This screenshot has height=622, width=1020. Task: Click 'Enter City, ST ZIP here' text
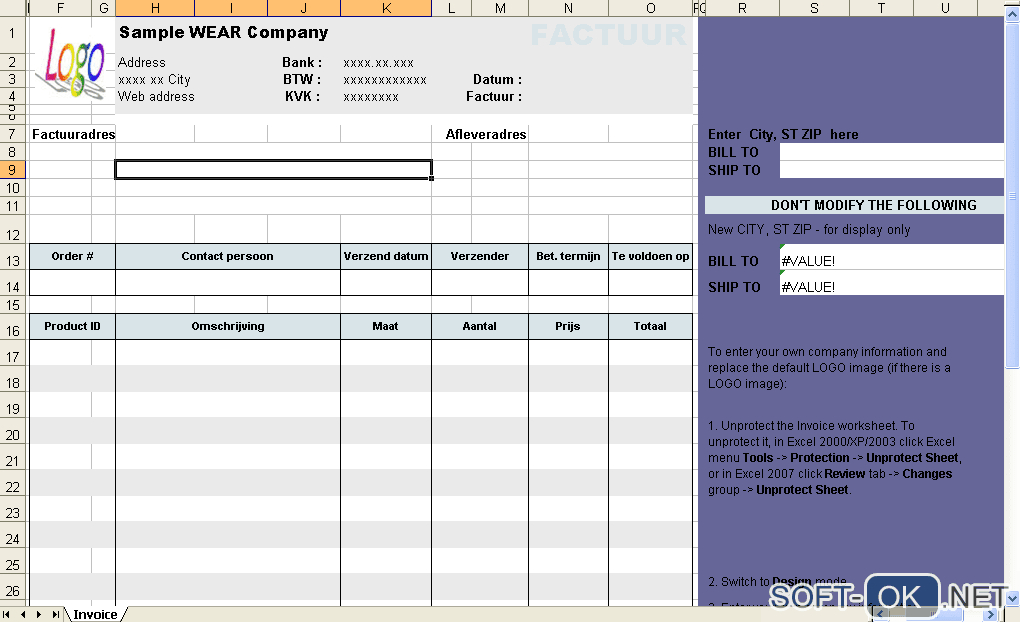click(783, 135)
